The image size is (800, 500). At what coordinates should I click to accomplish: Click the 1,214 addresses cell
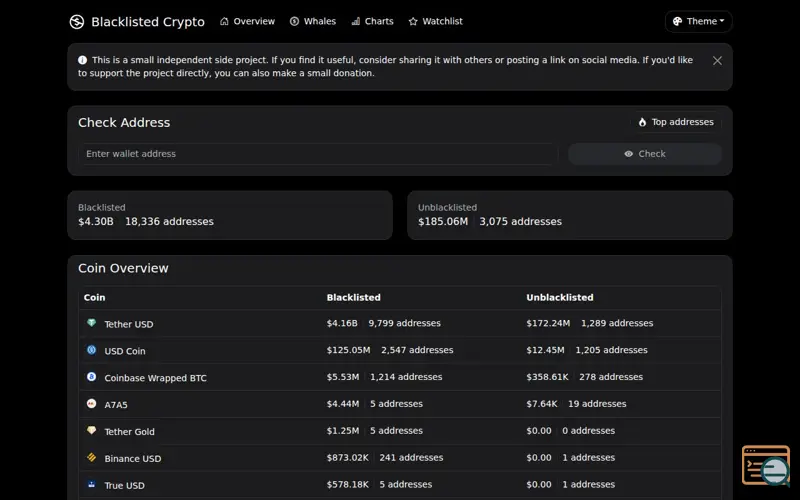[x=406, y=377]
